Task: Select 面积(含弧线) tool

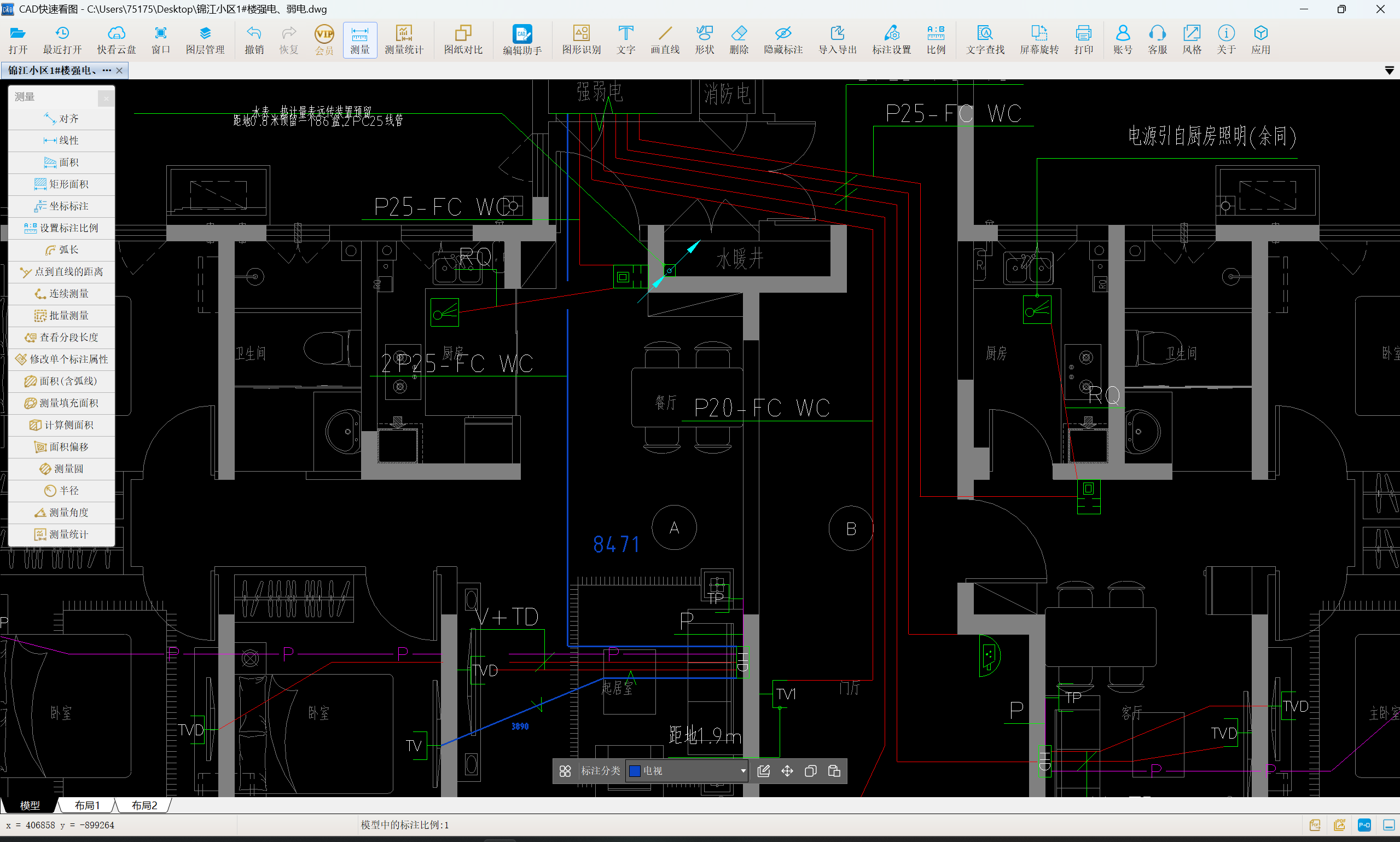Action: (x=61, y=381)
